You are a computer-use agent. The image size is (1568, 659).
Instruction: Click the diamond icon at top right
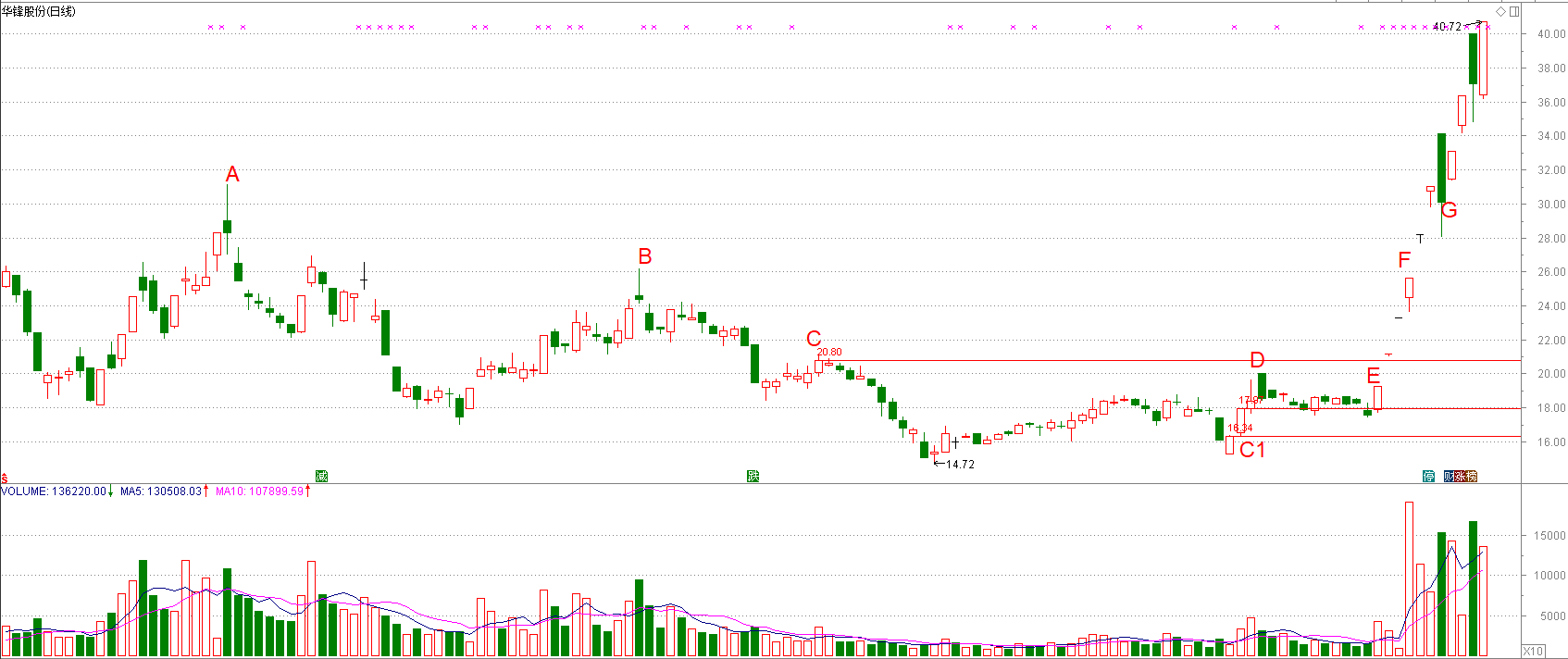(1500, 11)
